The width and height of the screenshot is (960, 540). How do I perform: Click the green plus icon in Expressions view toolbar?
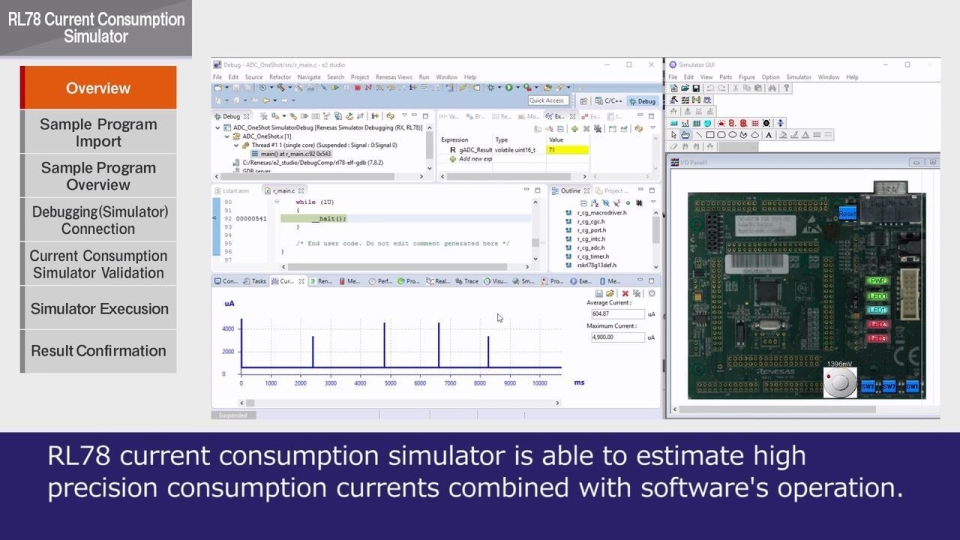pos(575,129)
